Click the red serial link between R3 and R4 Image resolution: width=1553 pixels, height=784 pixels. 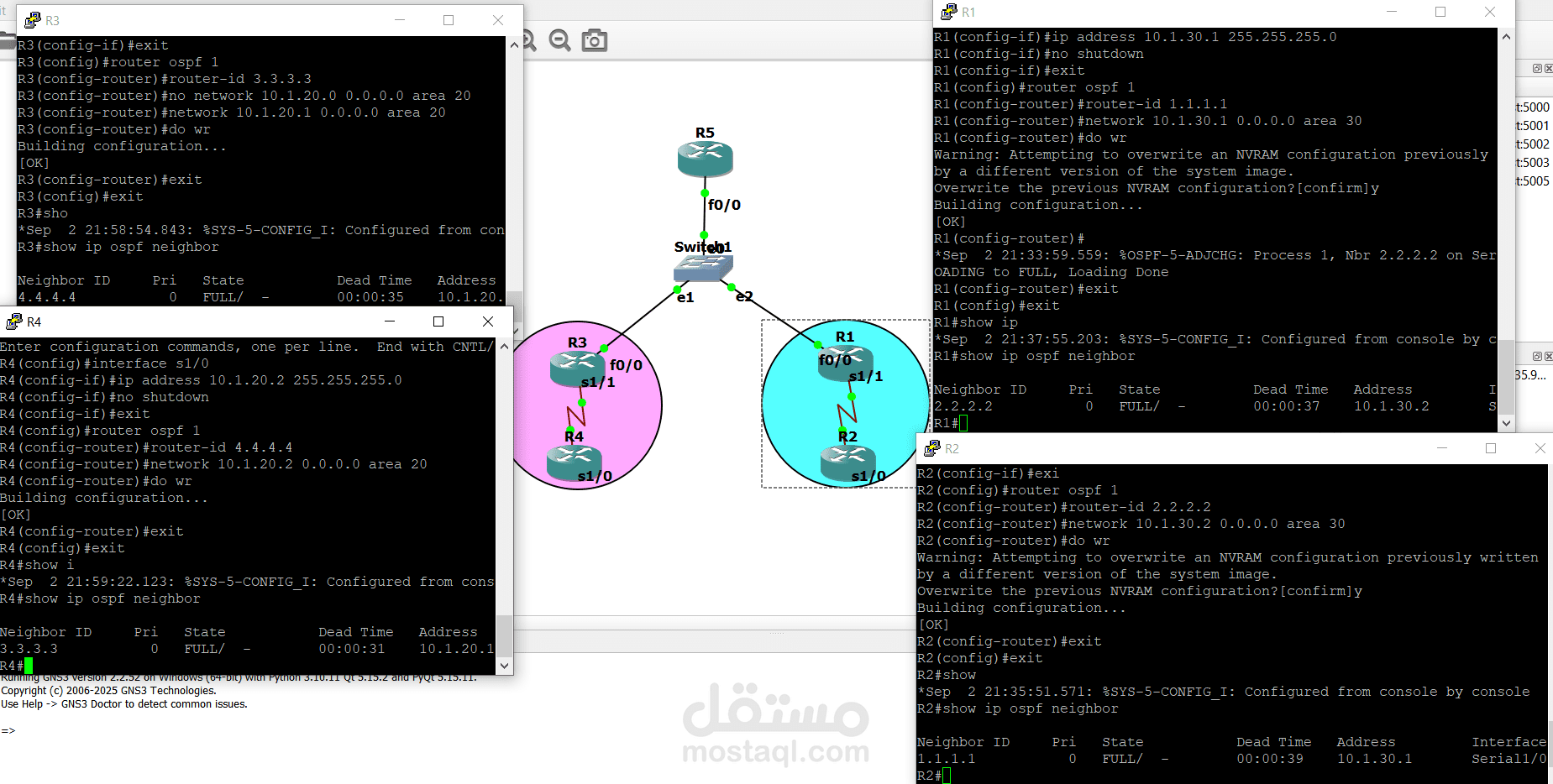576,416
